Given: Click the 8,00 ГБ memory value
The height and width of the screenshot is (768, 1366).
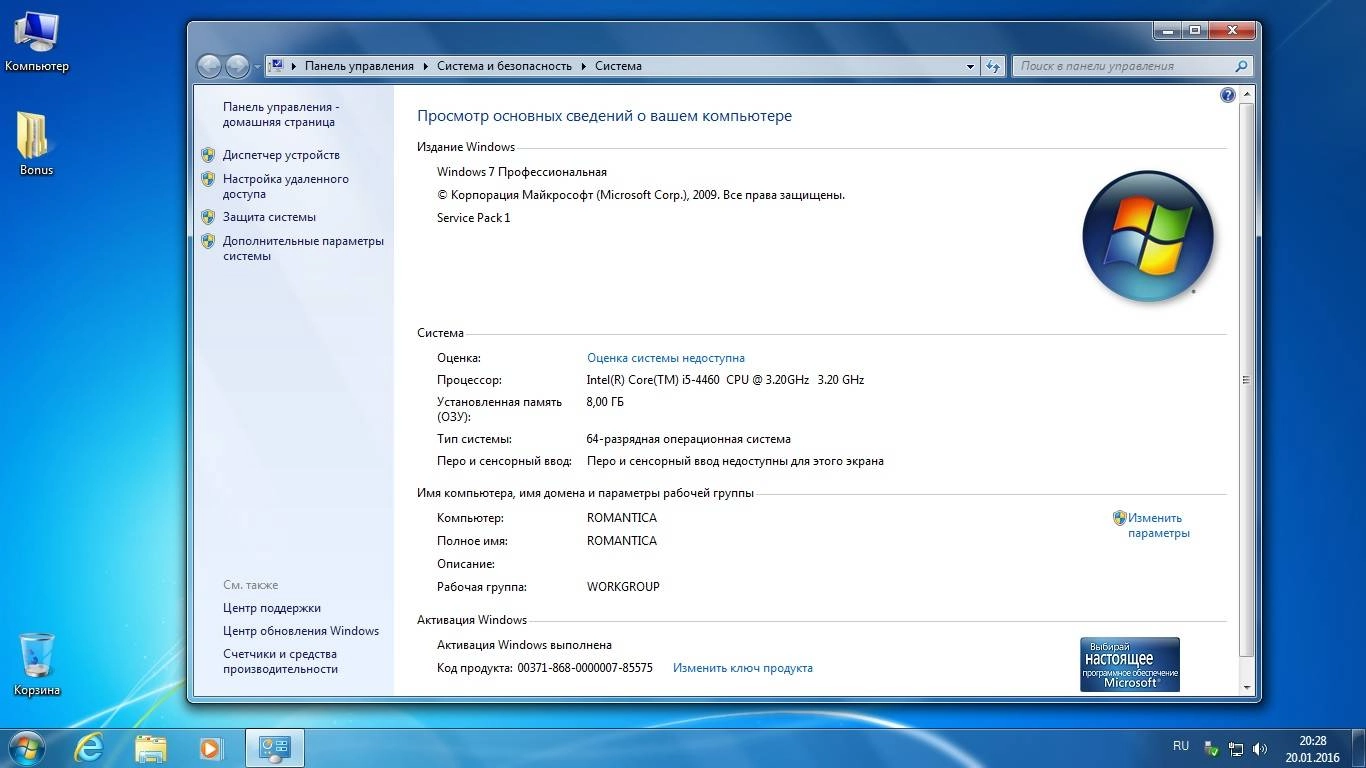Looking at the screenshot, I should point(605,402).
